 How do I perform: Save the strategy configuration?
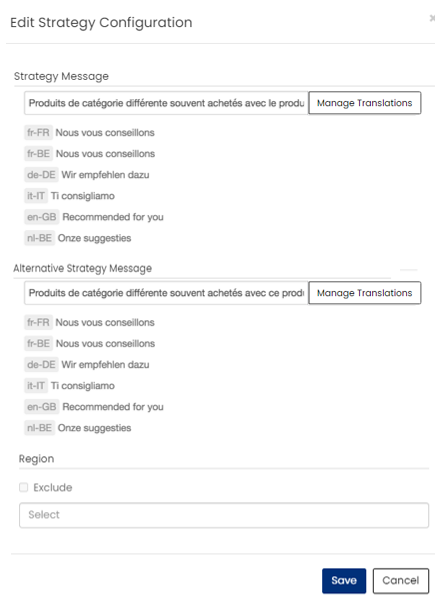[344, 581]
